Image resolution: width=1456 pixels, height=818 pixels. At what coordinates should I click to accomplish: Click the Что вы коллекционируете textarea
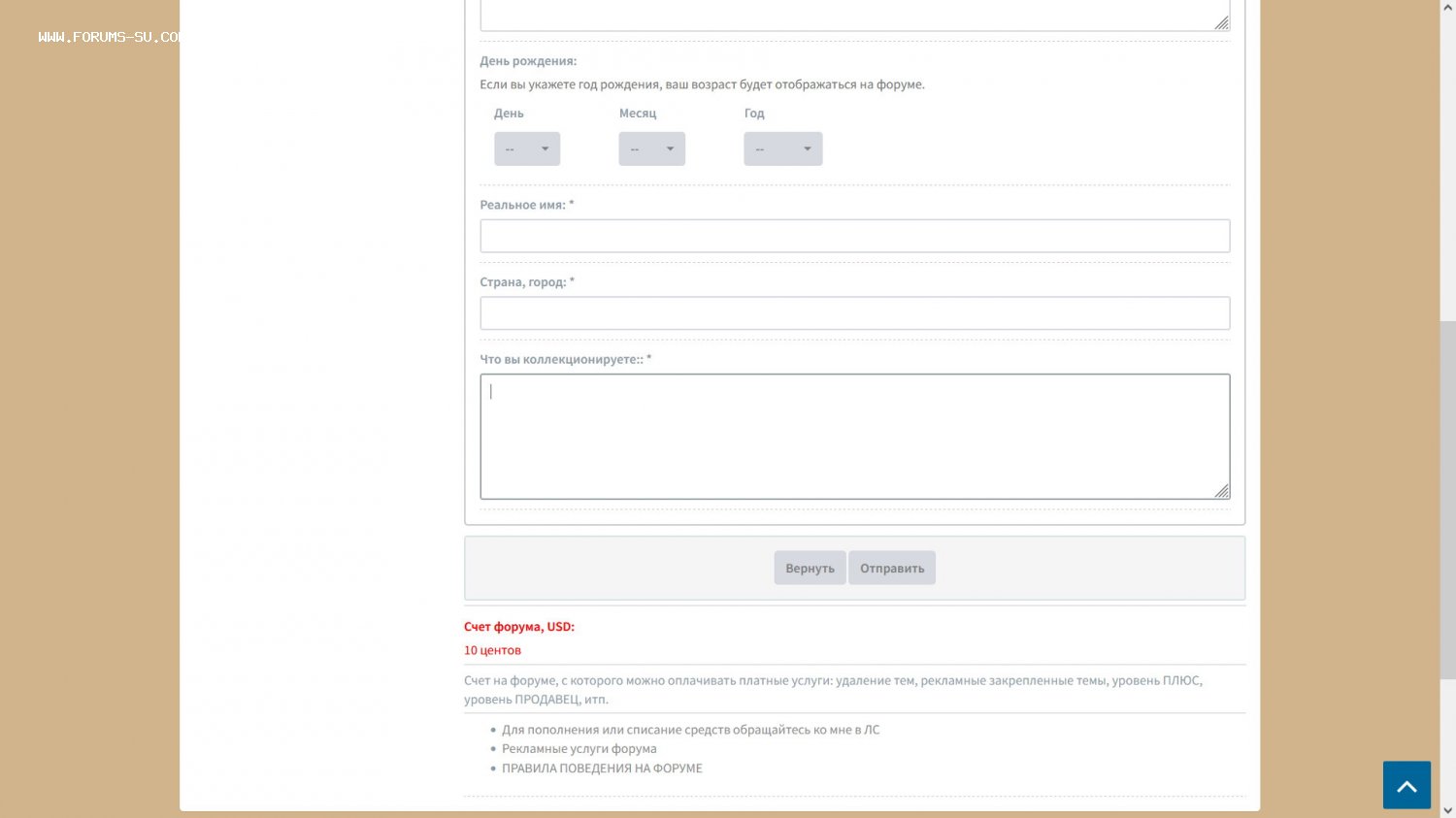(x=854, y=437)
